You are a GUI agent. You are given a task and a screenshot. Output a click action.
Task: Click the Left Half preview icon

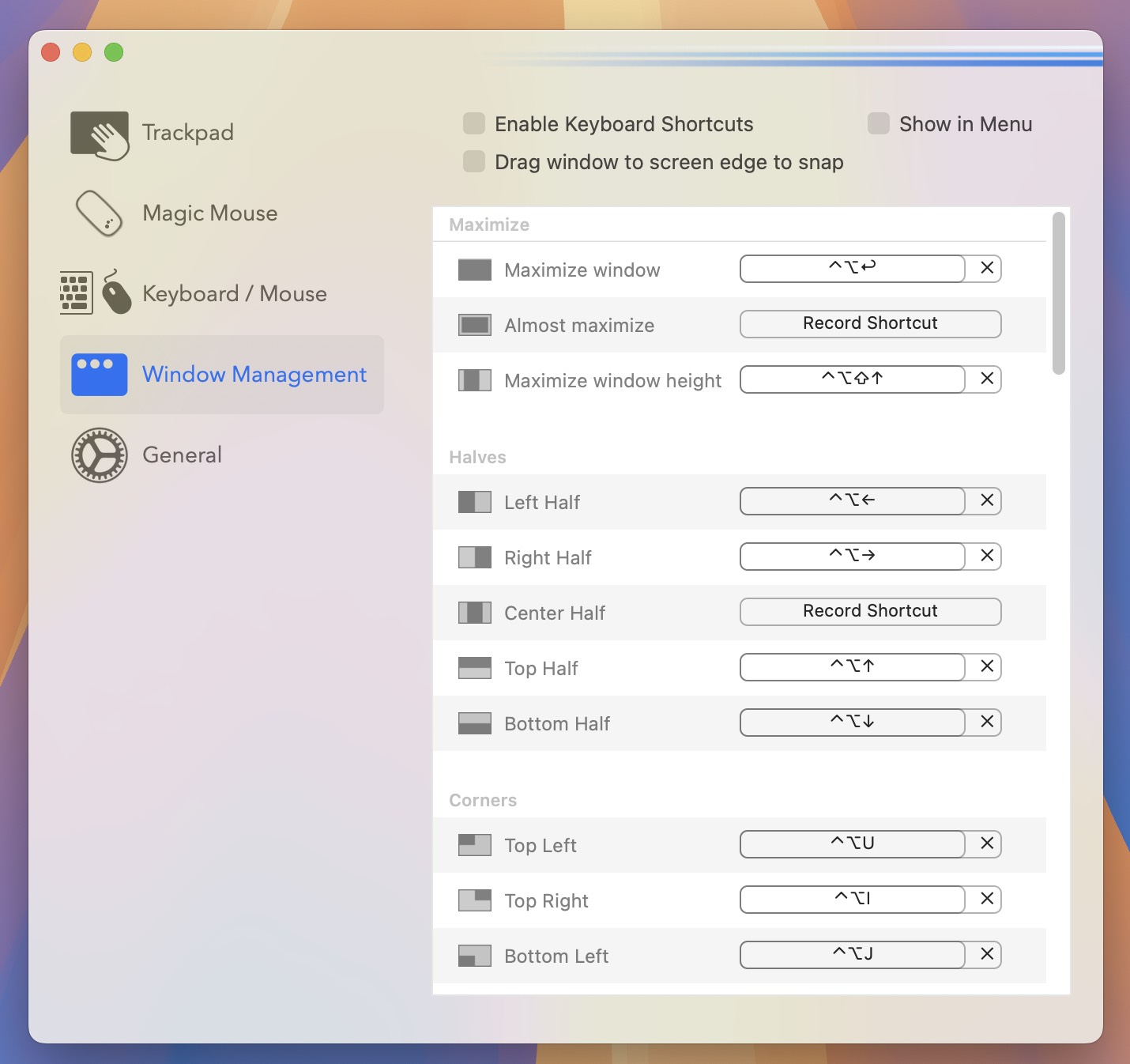tap(474, 501)
